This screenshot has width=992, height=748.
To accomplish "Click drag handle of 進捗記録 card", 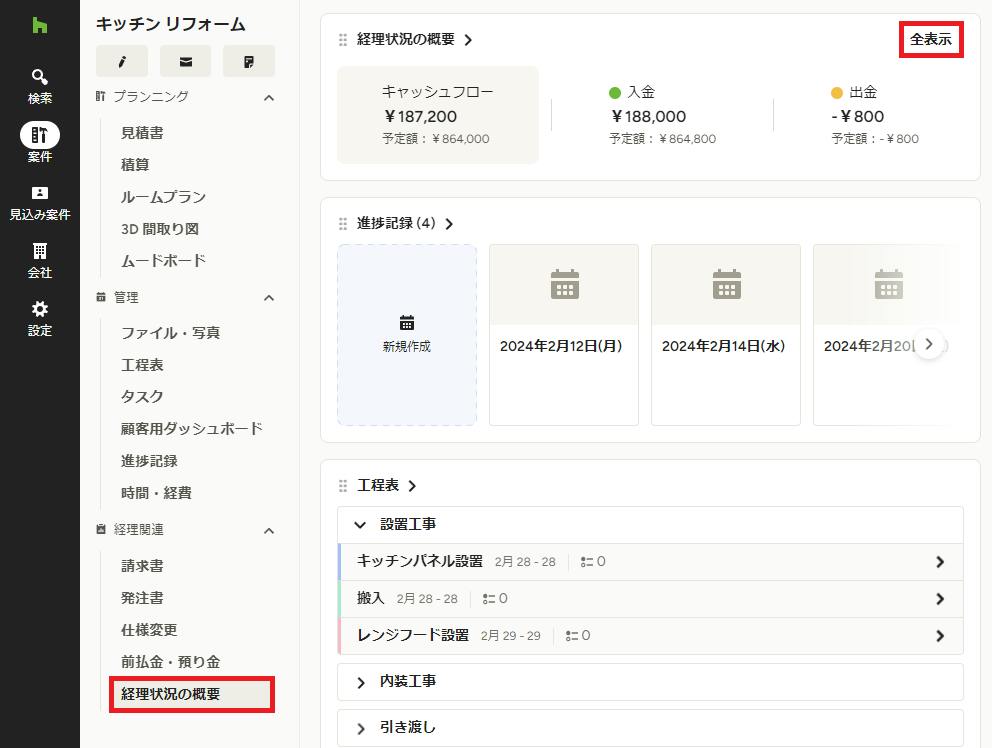I will [343, 223].
